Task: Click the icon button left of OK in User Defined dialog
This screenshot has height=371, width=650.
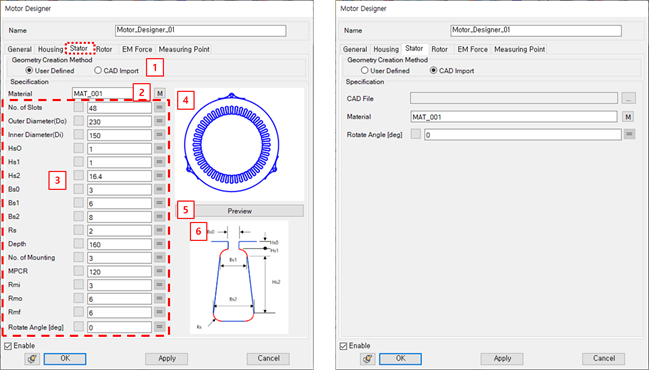Action: pyautogui.click(x=32, y=359)
